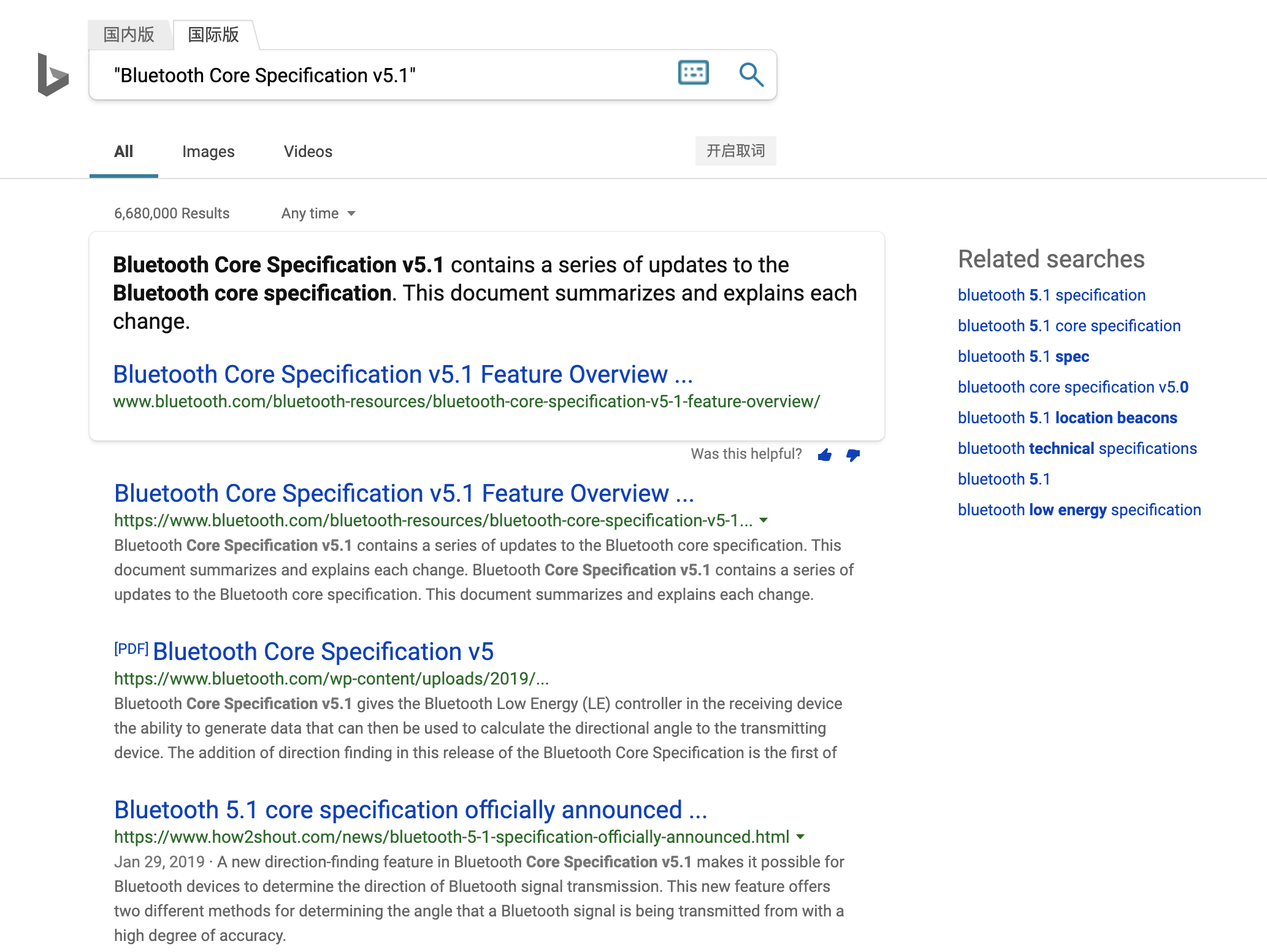
Task: Search related: bluetooth 5.1
Action: coord(1004,479)
